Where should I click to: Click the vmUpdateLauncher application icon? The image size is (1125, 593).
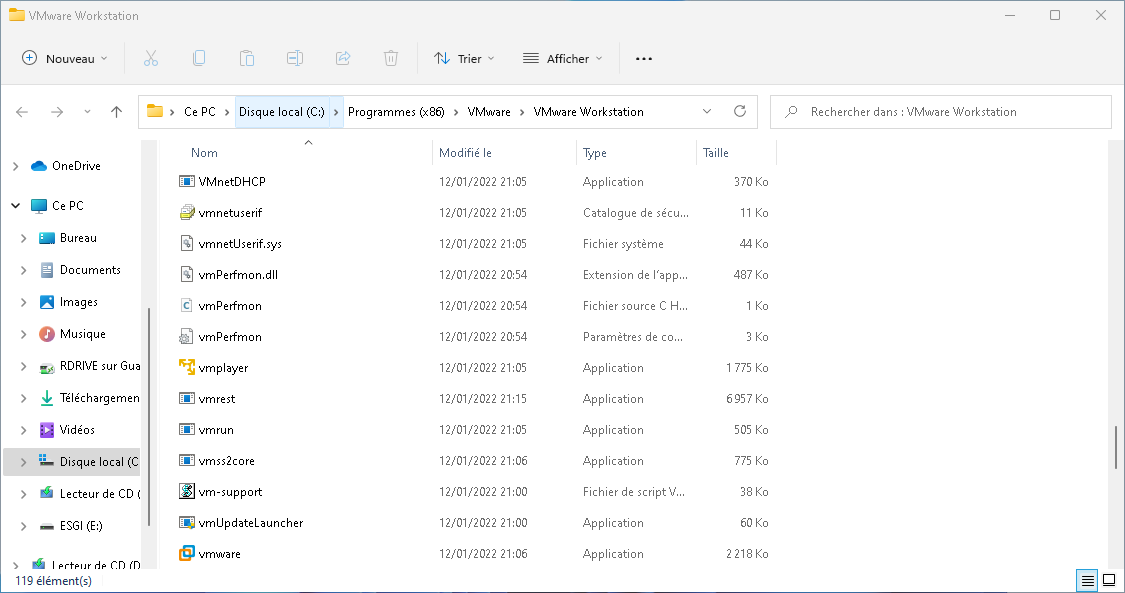[187, 522]
